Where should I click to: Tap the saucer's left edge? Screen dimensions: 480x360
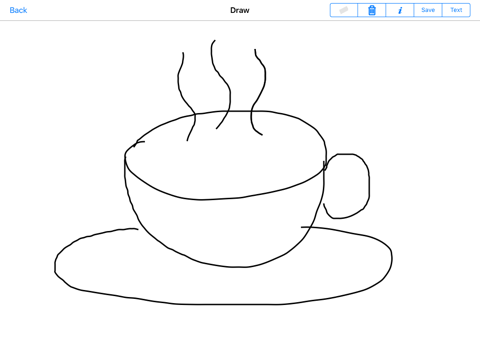55,265
